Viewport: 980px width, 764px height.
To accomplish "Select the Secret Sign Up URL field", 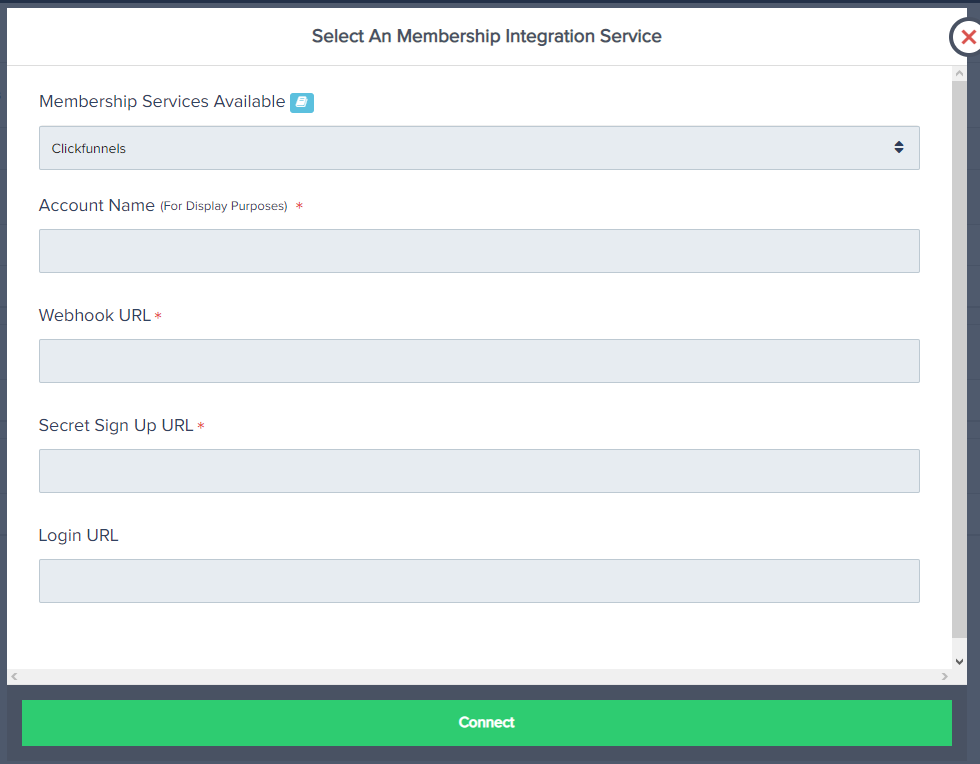I will click(x=478, y=471).
